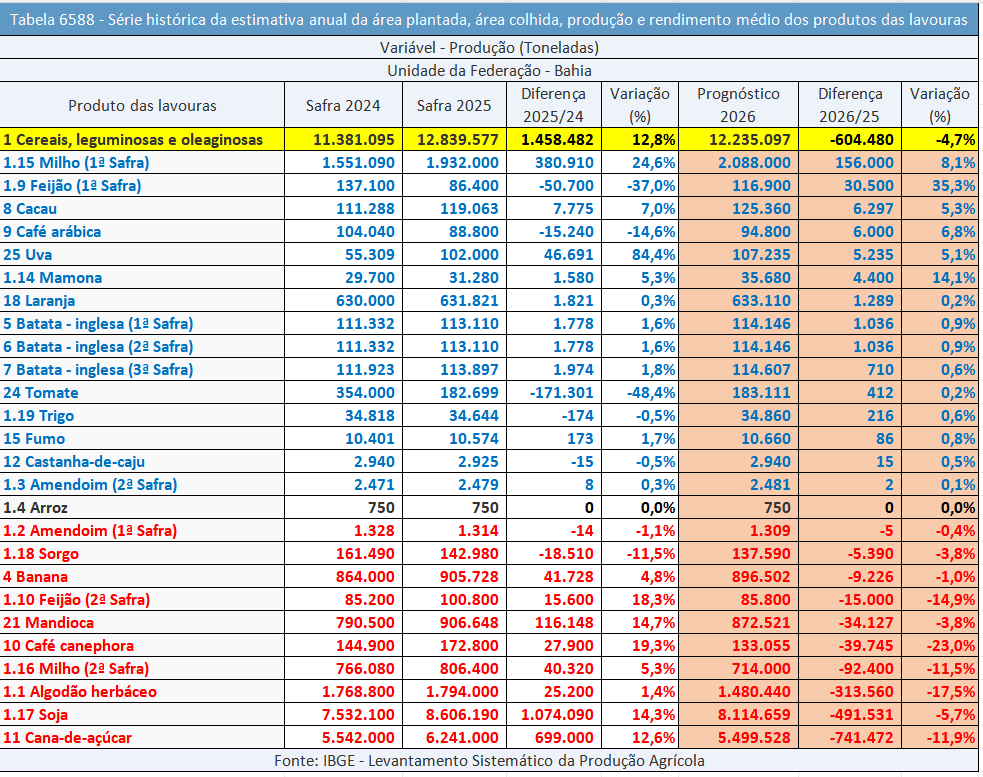
Task: Click the 'Fonte: IBGE' footer row
Action: tap(490, 761)
